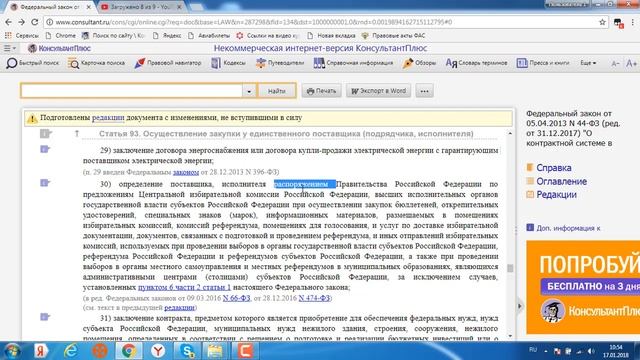Screen dimensions: 640x360
Task: Open Обзоры section
Action: click(x=419, y=63)
